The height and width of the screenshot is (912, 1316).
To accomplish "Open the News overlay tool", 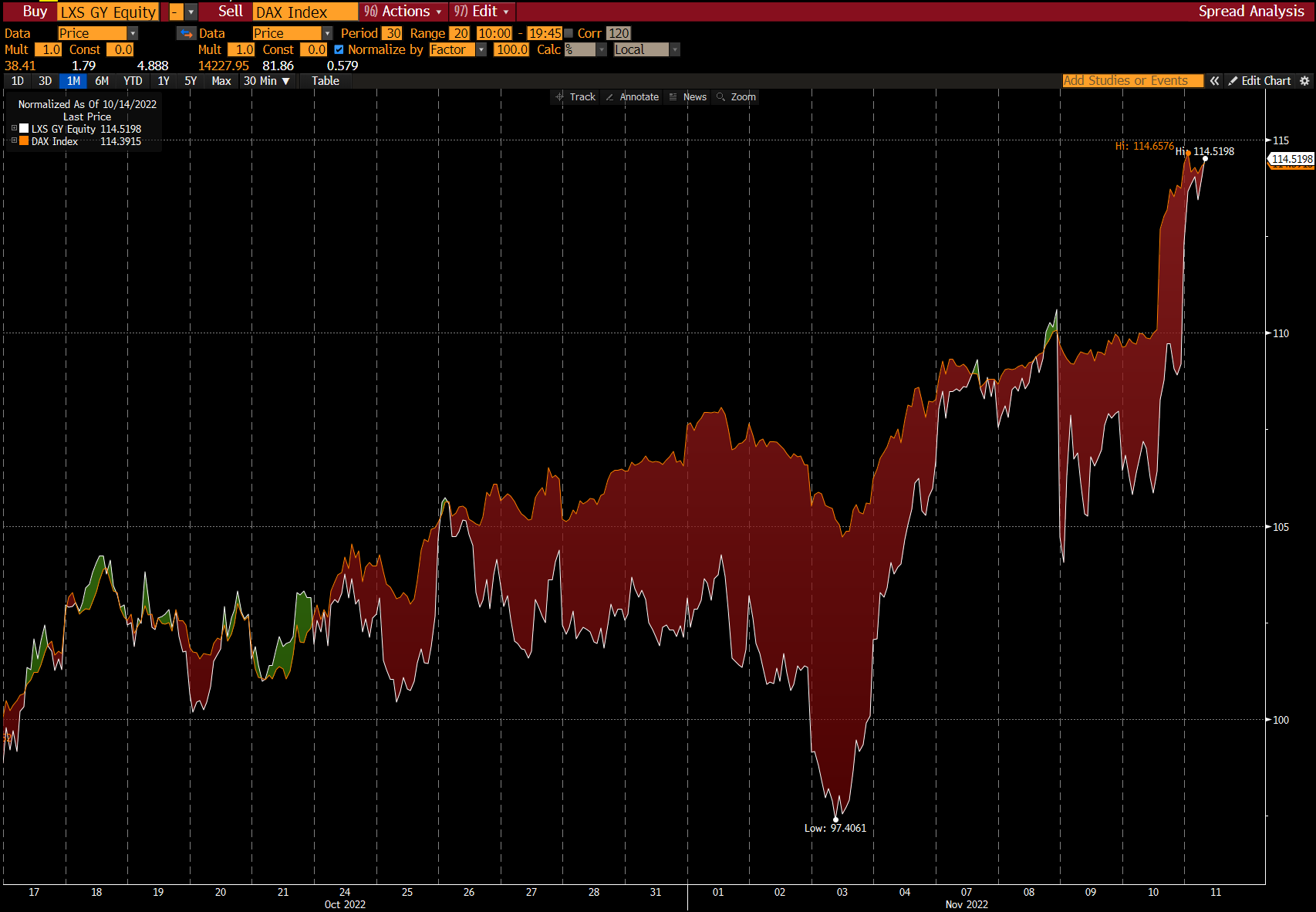I will 688,97.
